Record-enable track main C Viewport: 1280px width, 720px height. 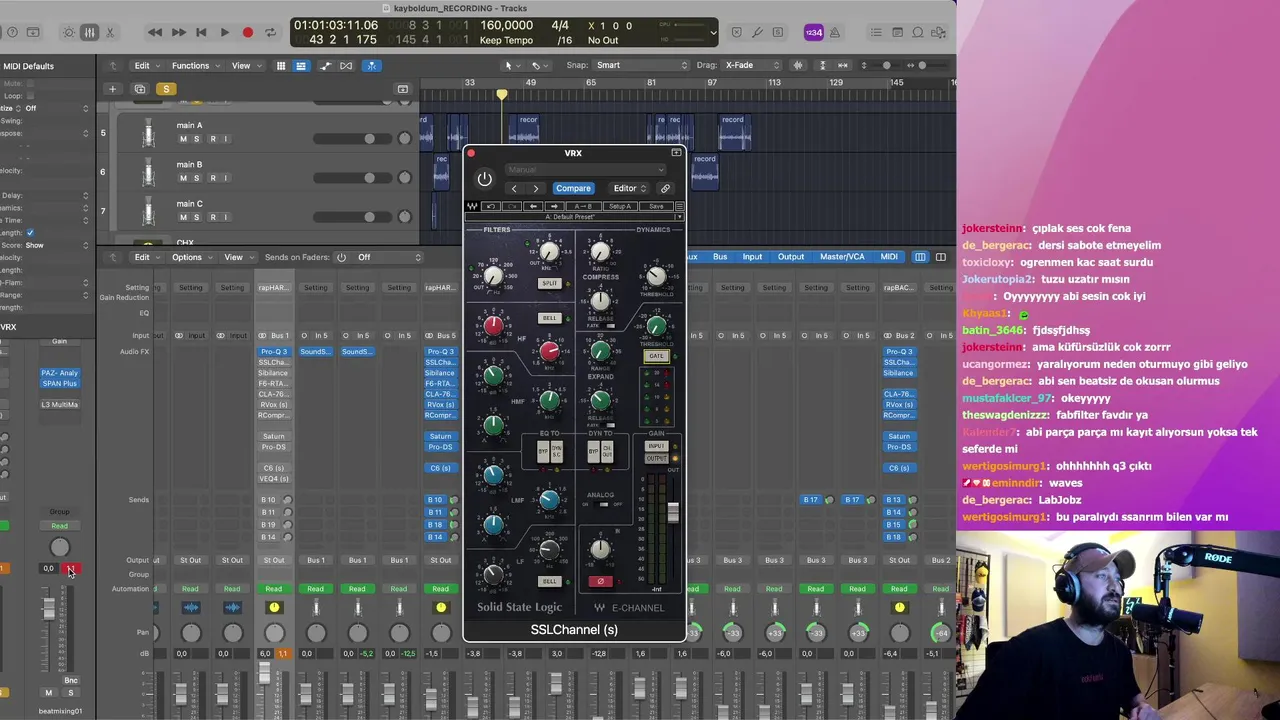[x=211, y=217]
